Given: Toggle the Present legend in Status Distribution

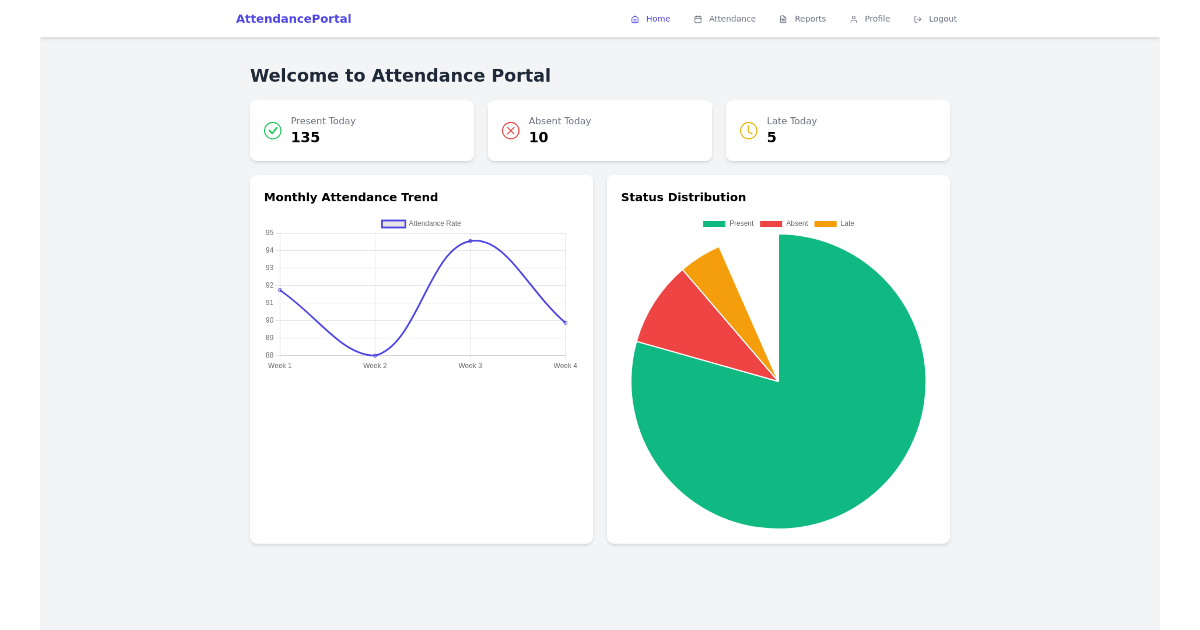Looking at the screenshot, I should (x=734, y=223).
